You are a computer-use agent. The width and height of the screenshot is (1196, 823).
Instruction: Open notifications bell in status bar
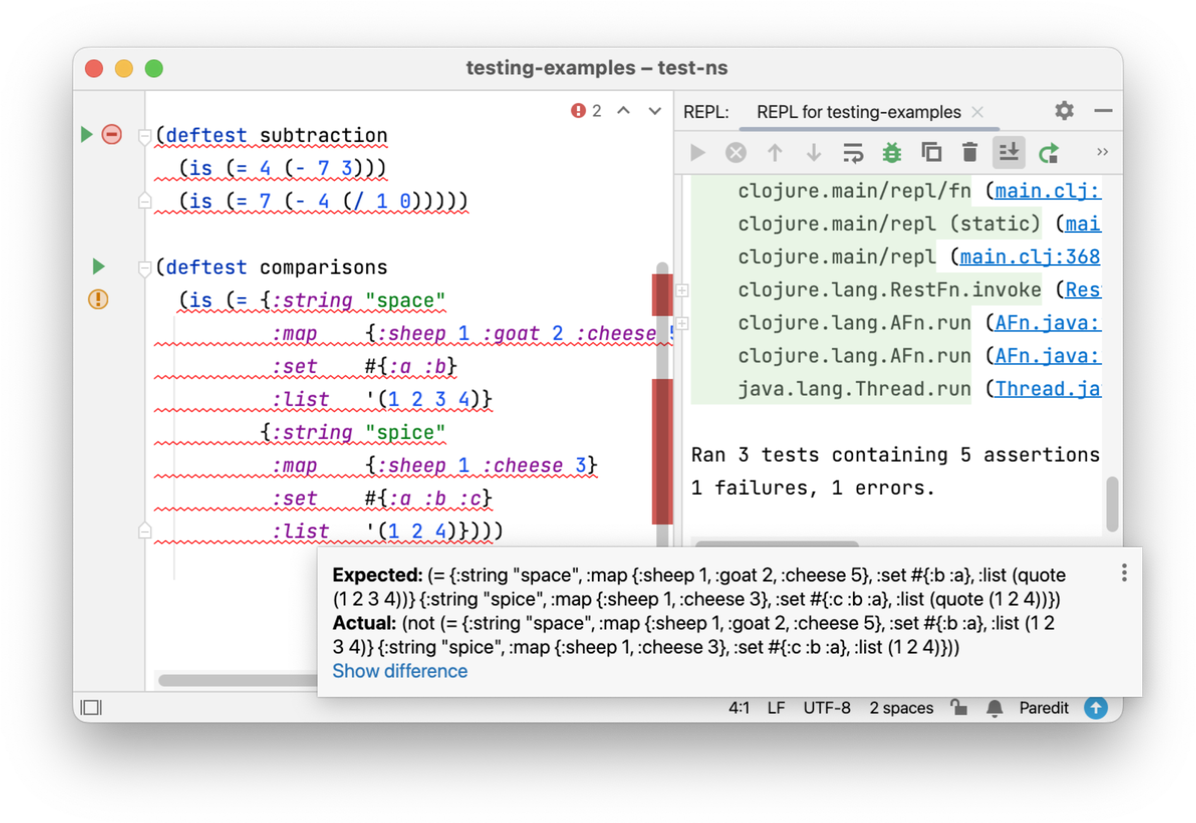point(995,709)
